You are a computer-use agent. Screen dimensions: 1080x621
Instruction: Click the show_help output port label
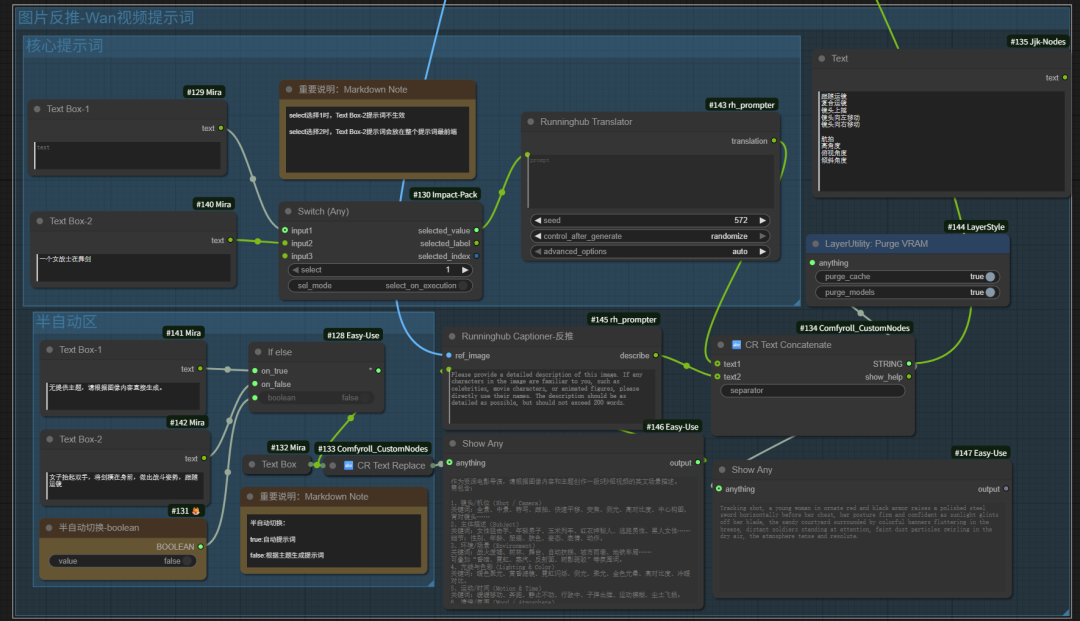tap(884, 377)
